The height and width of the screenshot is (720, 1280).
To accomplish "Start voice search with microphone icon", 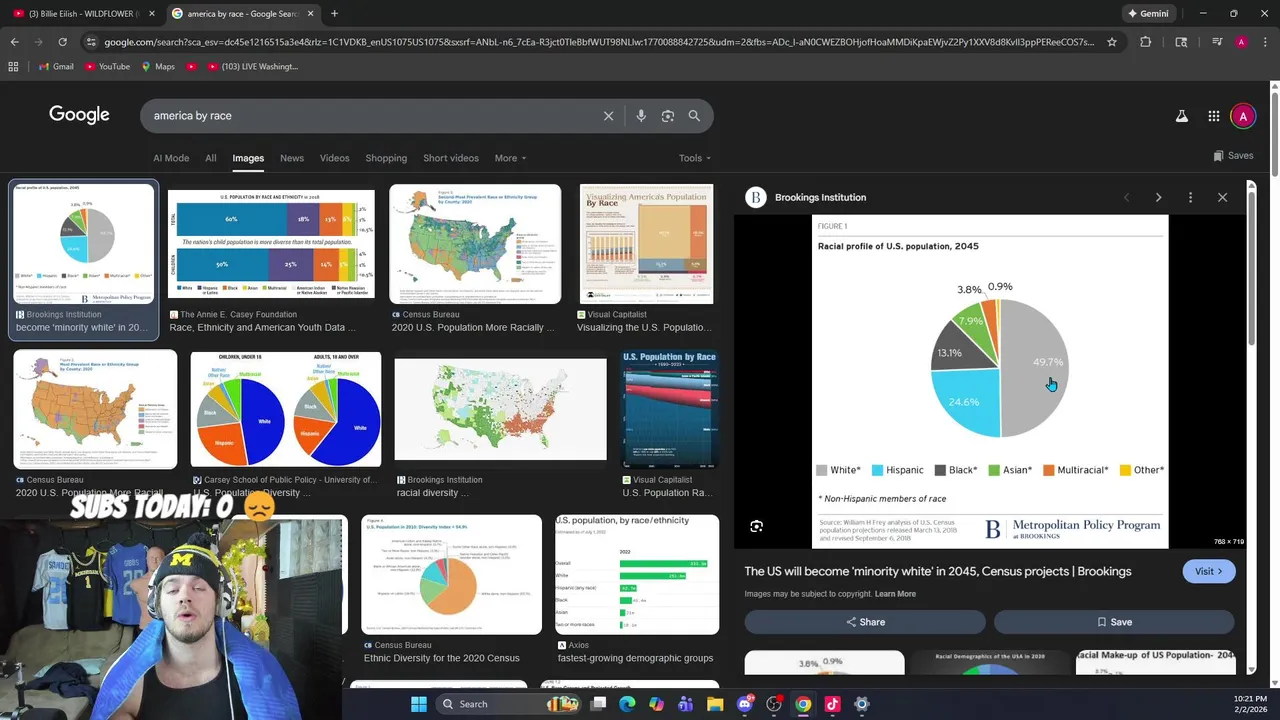I will [x=641, y=116].
